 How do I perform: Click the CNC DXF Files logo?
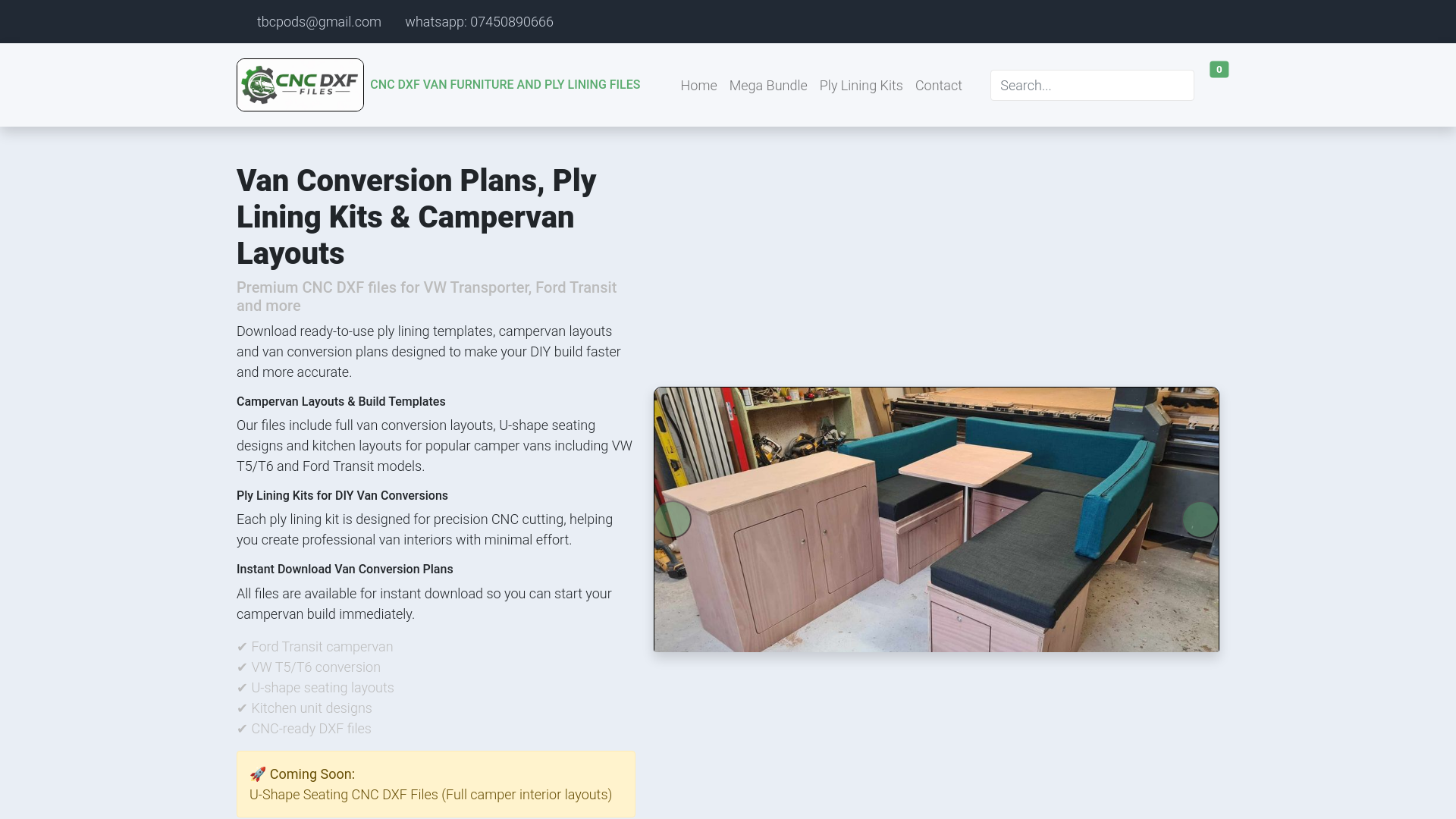coord(300,85)
